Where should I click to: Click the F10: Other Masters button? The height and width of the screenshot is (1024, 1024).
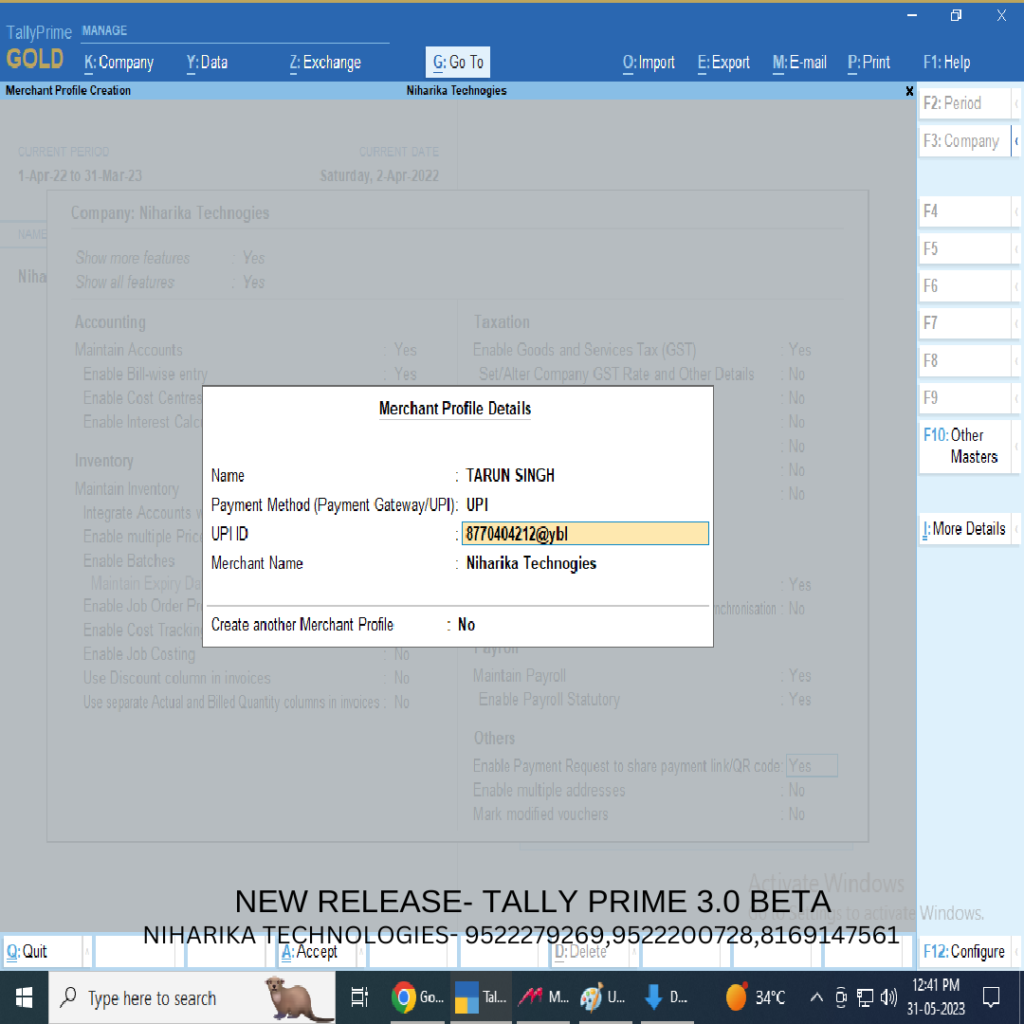pos(965,446)
